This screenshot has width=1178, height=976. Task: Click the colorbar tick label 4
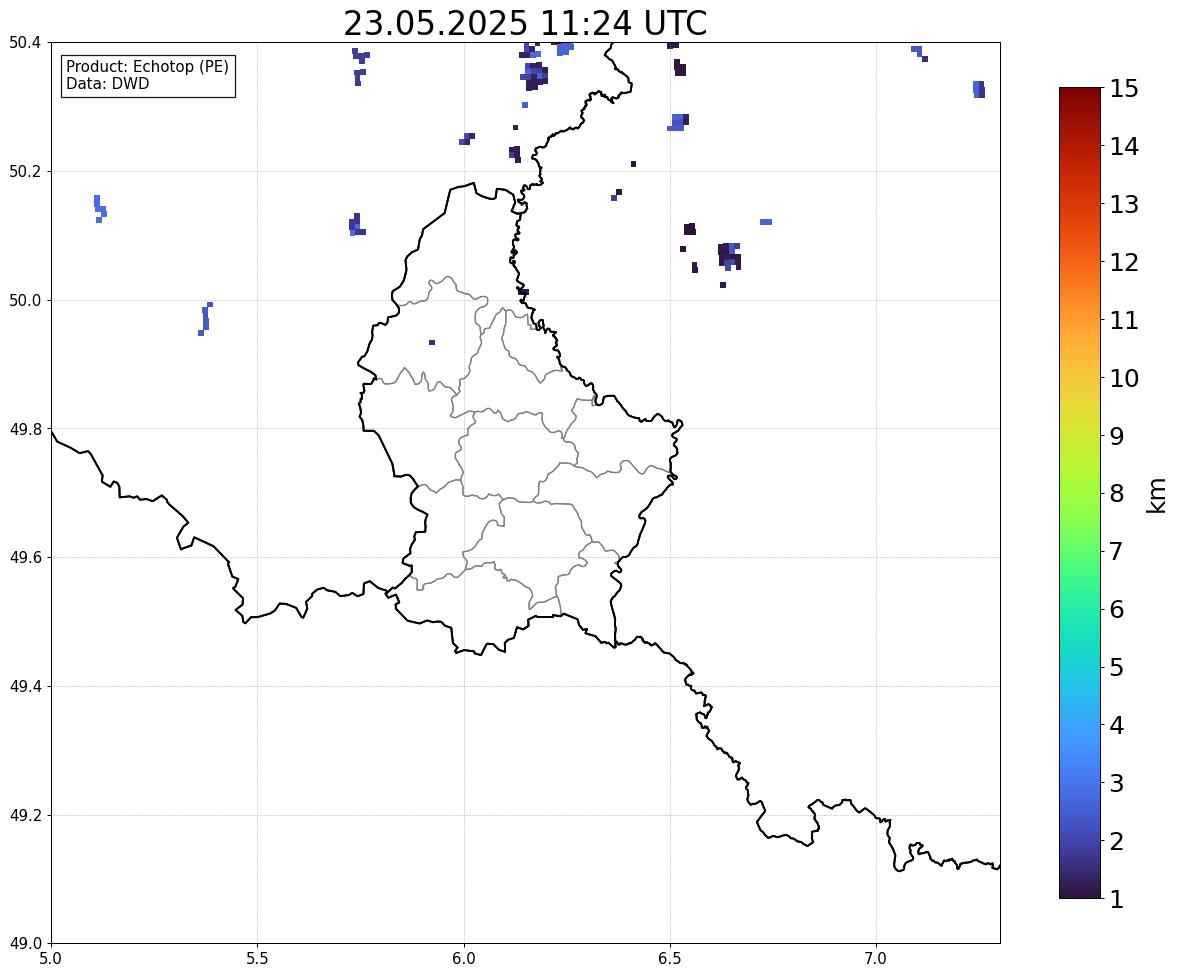point(1116,725)
